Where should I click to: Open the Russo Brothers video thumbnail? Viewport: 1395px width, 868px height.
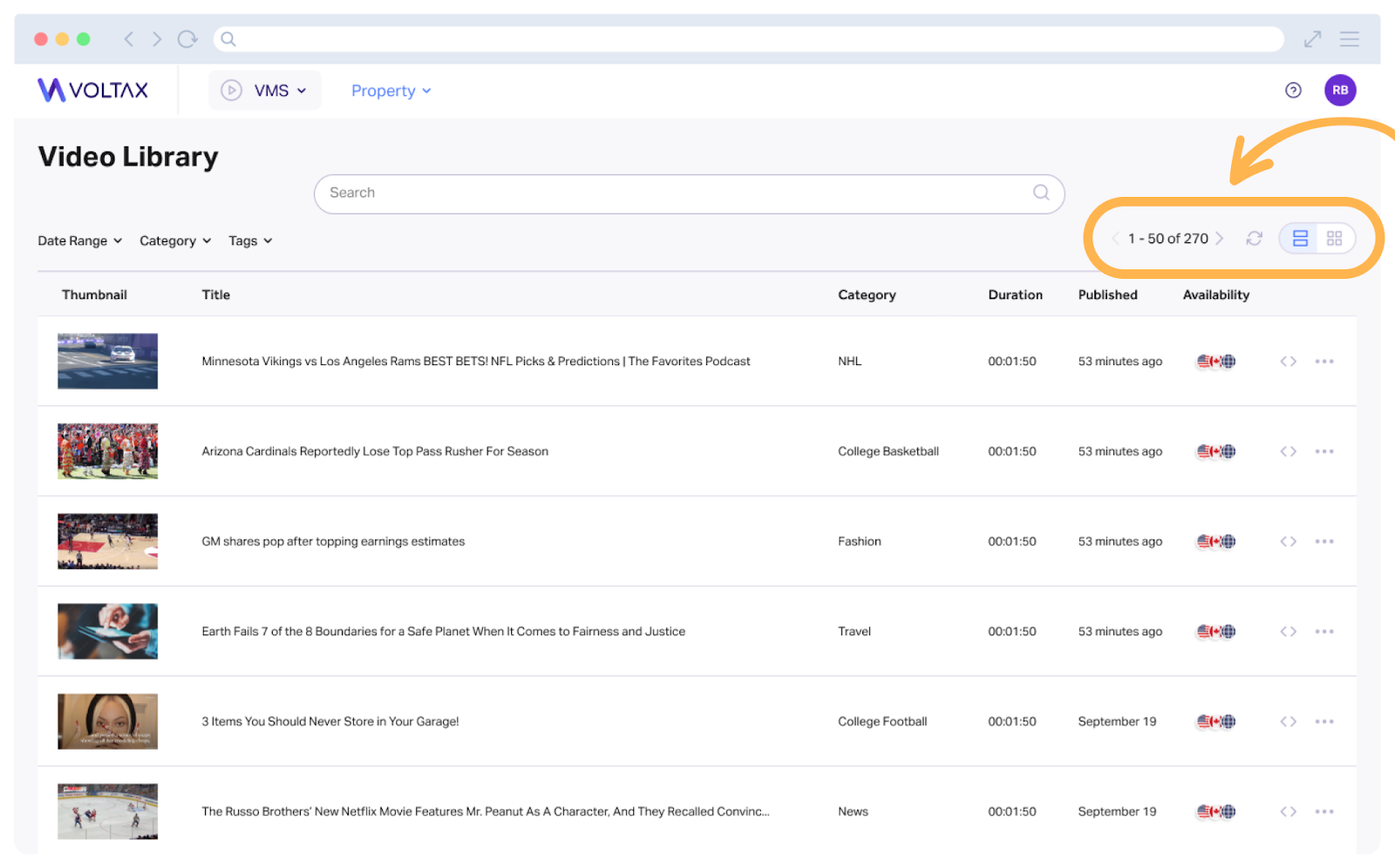tap(108, 811)
